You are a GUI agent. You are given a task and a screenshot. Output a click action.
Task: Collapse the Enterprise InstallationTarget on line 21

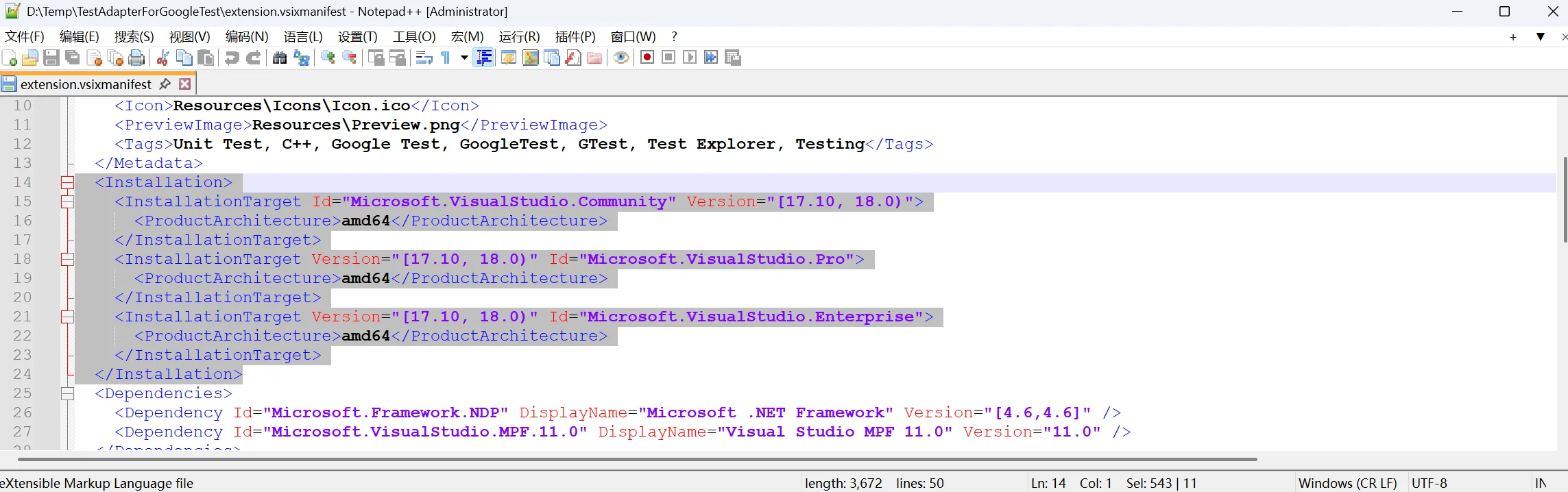[67, 317]
